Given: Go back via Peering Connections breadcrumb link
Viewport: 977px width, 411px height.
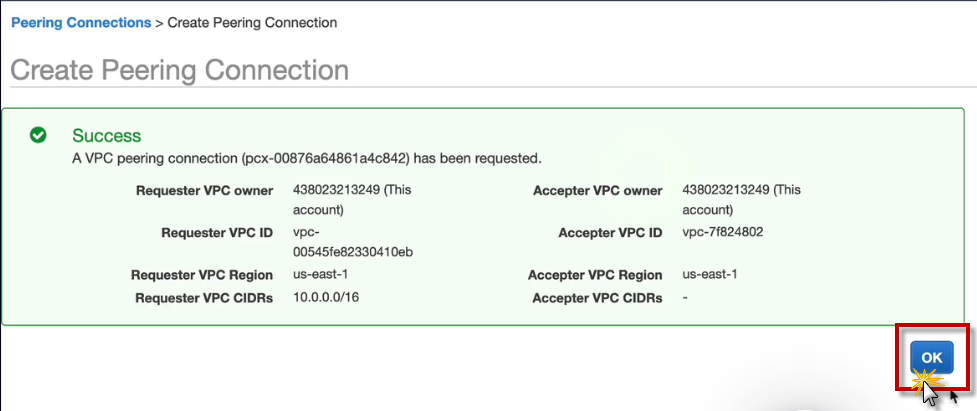Looking at the screenshot, I should (x=81, y=22).
